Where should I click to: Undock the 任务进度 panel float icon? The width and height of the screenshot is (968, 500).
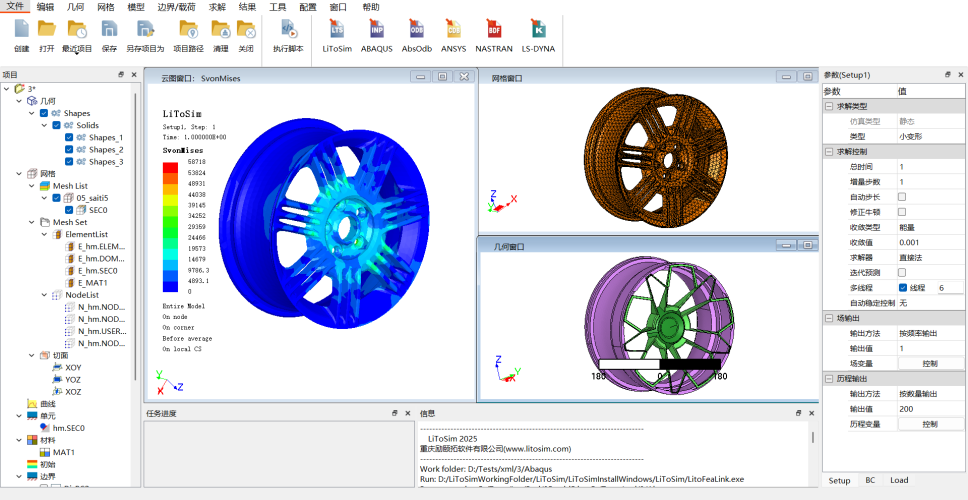coord(394,413)
